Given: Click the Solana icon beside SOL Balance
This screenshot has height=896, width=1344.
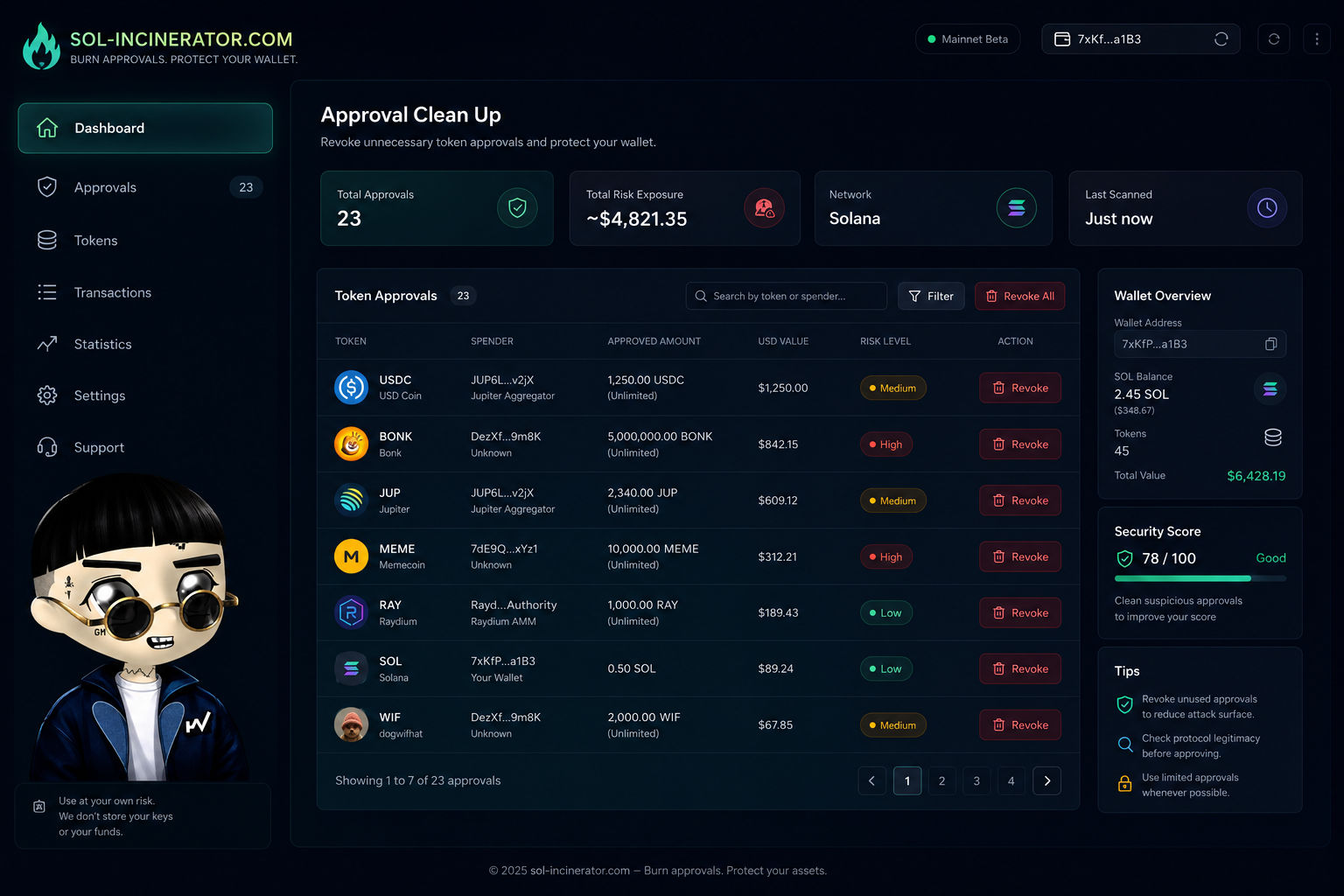Looking at the screenshot, I should [1270, 388].
